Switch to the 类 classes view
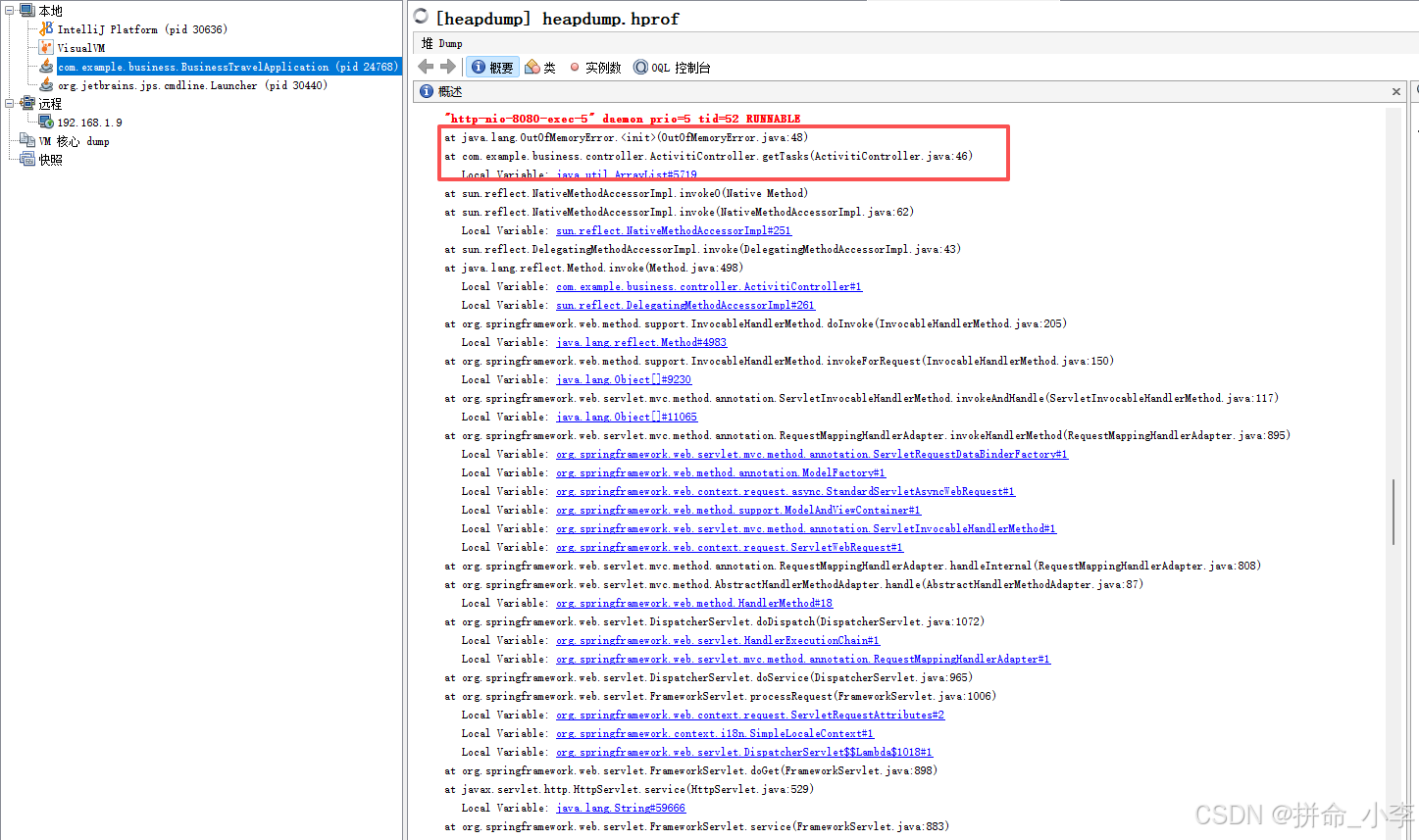 540,67
